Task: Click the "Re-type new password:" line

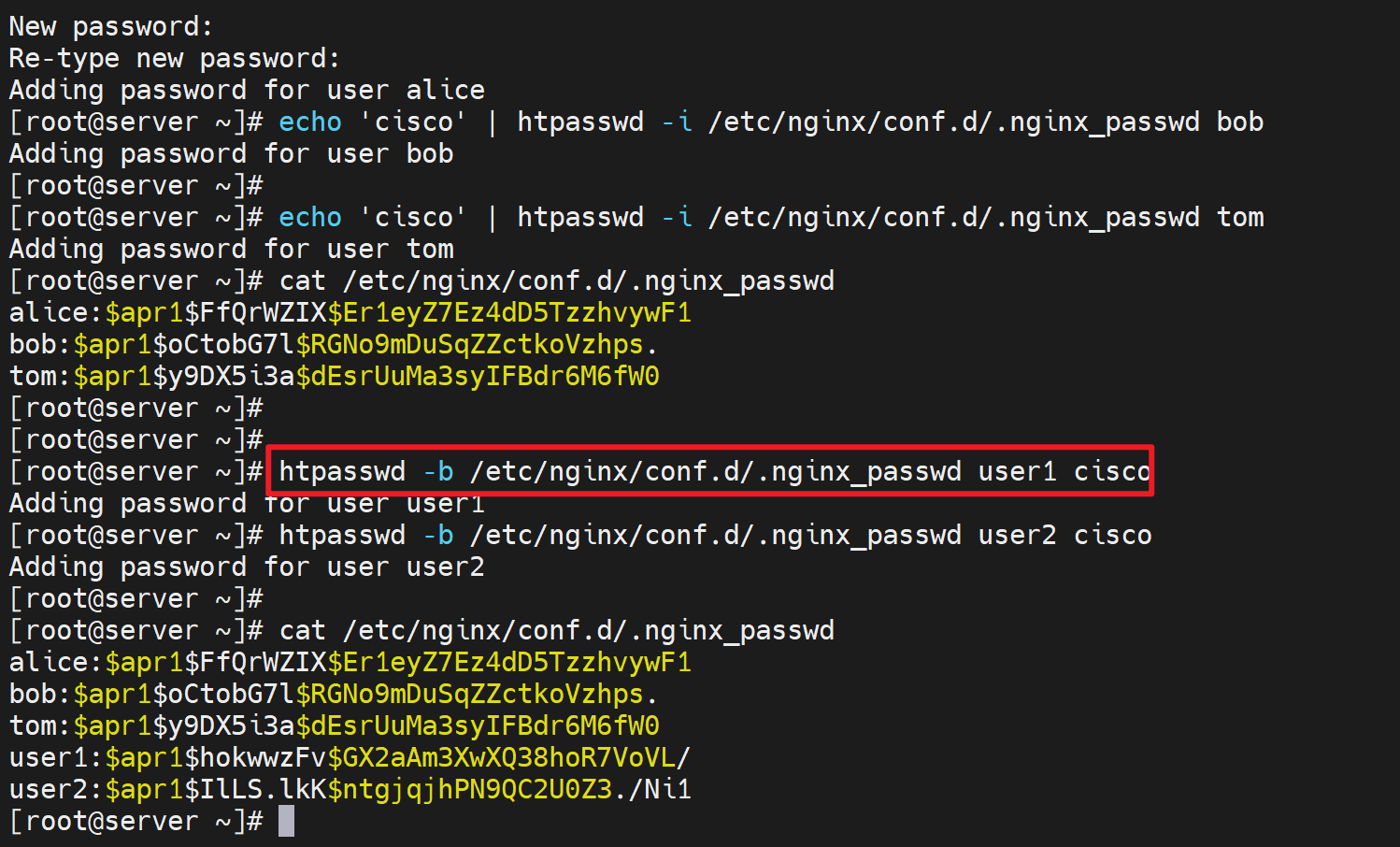Action: [174, 58]
